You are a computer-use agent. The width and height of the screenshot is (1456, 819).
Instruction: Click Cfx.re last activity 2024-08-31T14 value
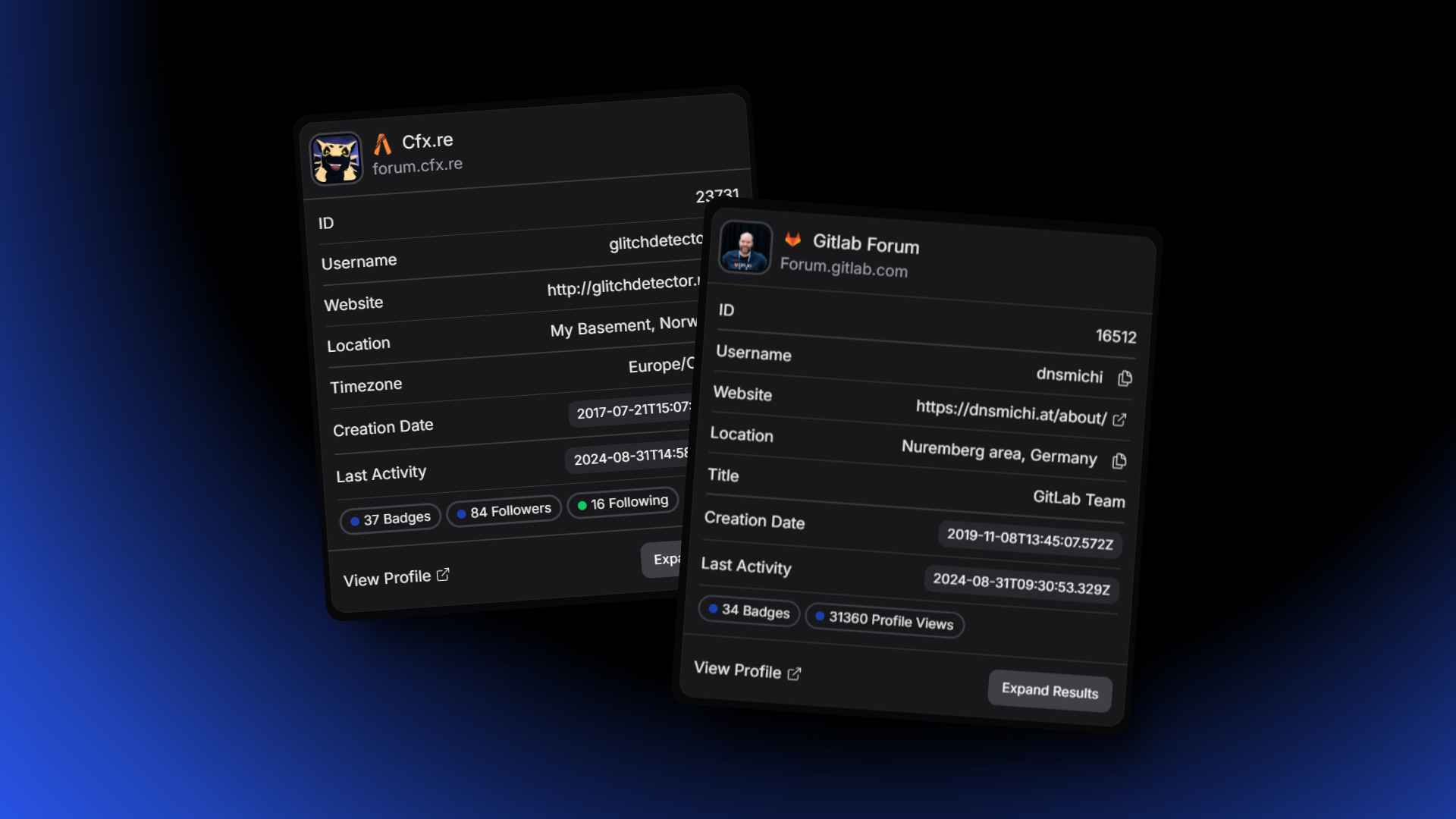coord(629,457)
